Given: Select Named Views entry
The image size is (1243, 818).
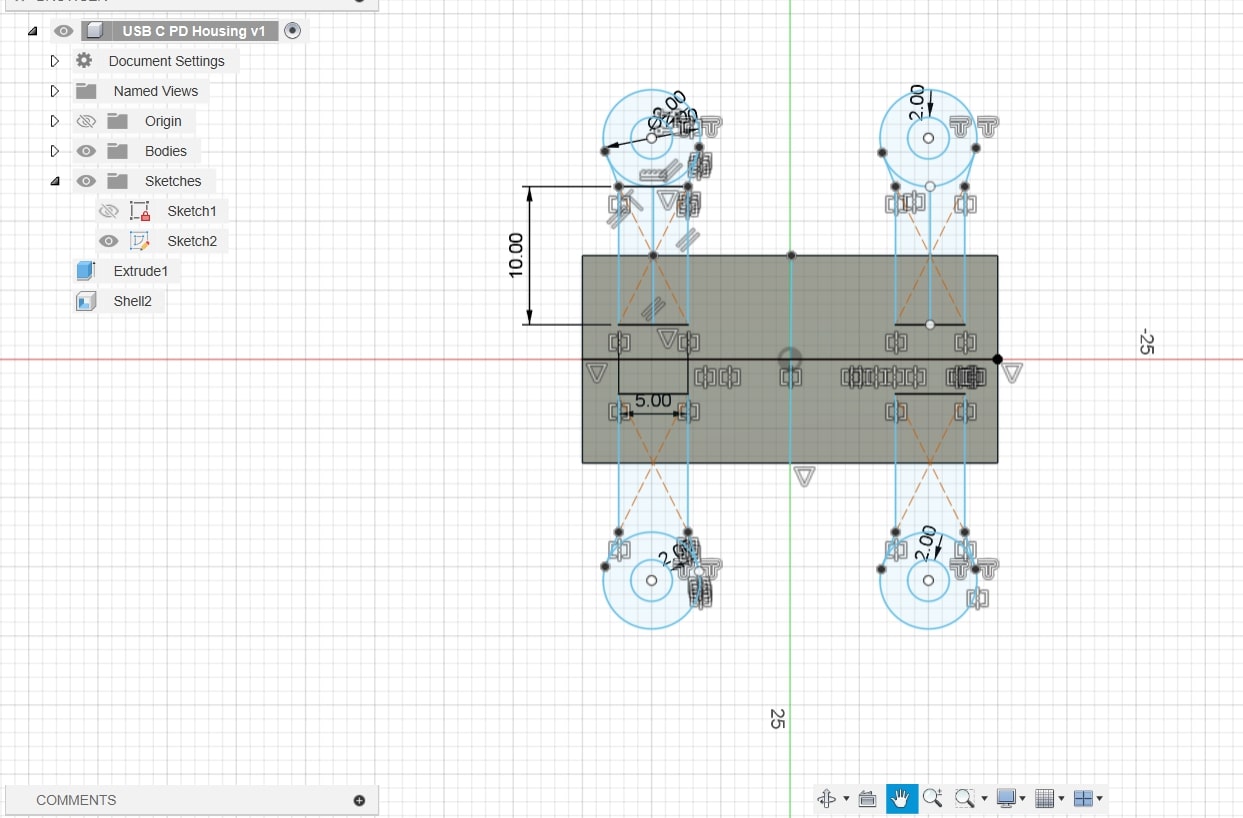Looking at the screenshot, I should 155,91.
